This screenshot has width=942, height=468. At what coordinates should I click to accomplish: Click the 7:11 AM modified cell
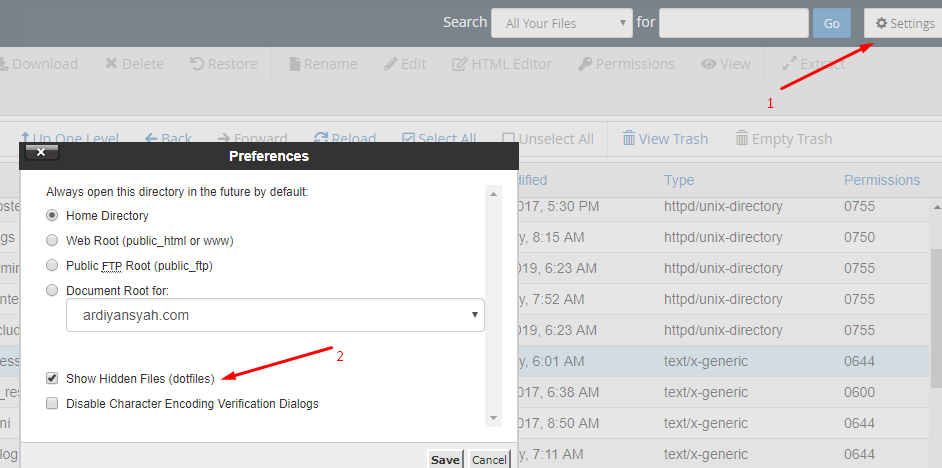[550, 454]
